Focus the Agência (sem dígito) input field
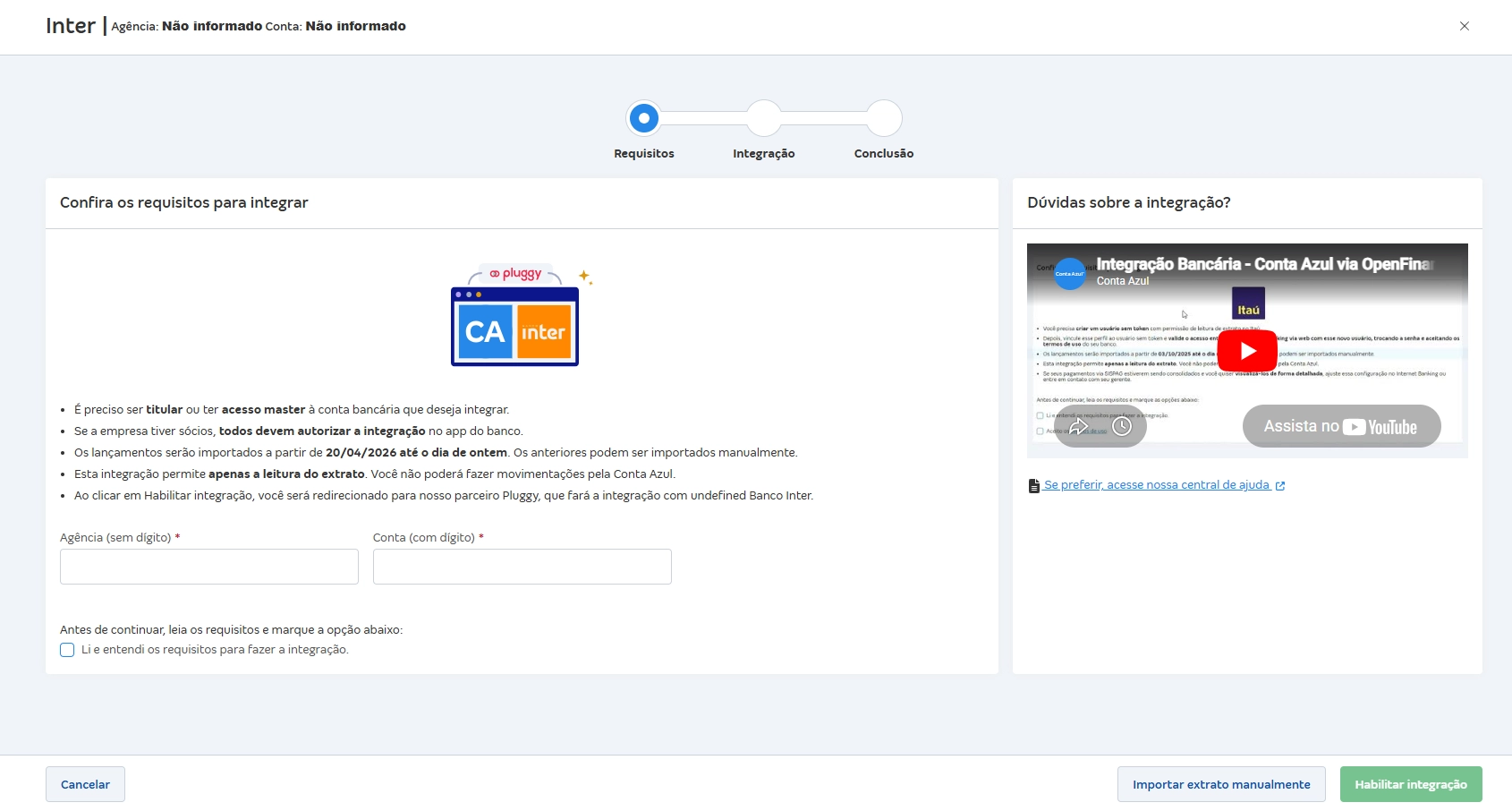 coord(209,567)
